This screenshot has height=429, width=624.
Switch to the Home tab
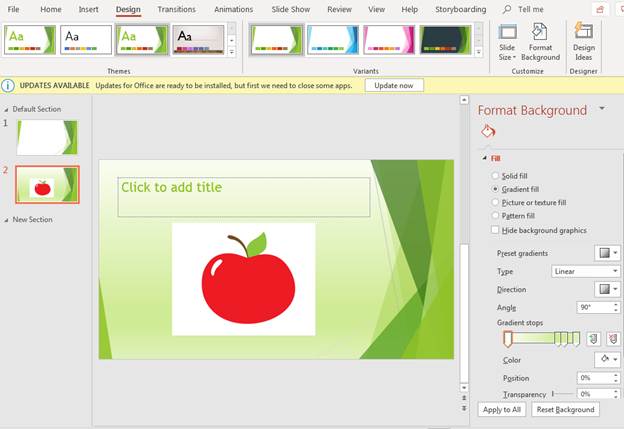[x=51, y=9]
